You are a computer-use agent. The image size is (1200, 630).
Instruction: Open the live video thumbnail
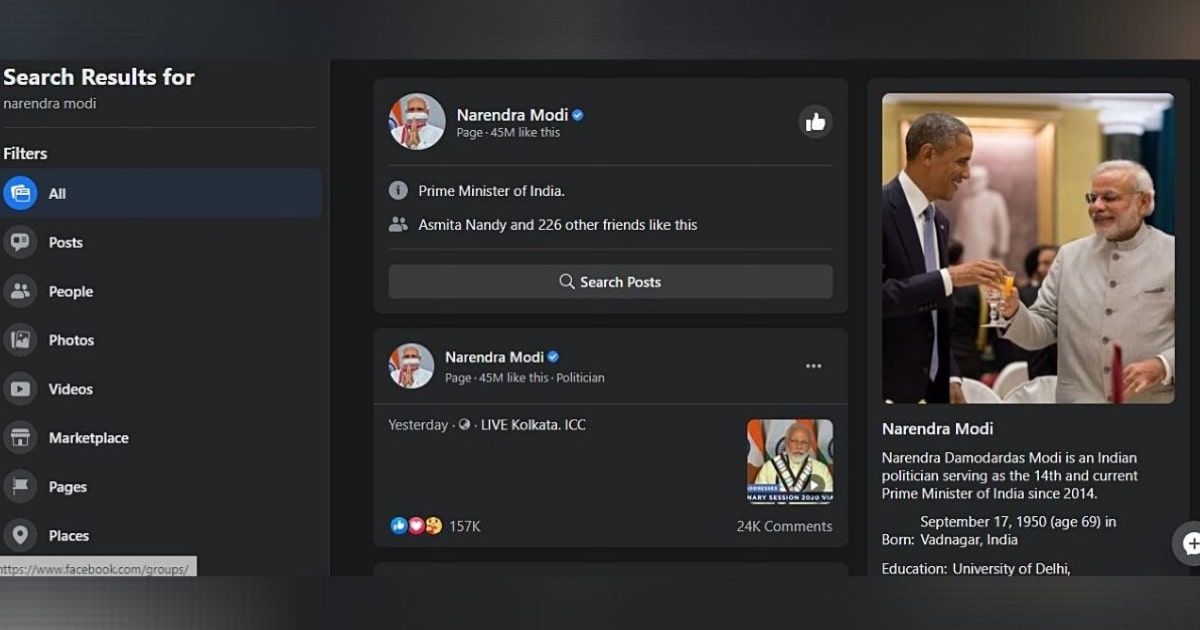tap(789, 461)
